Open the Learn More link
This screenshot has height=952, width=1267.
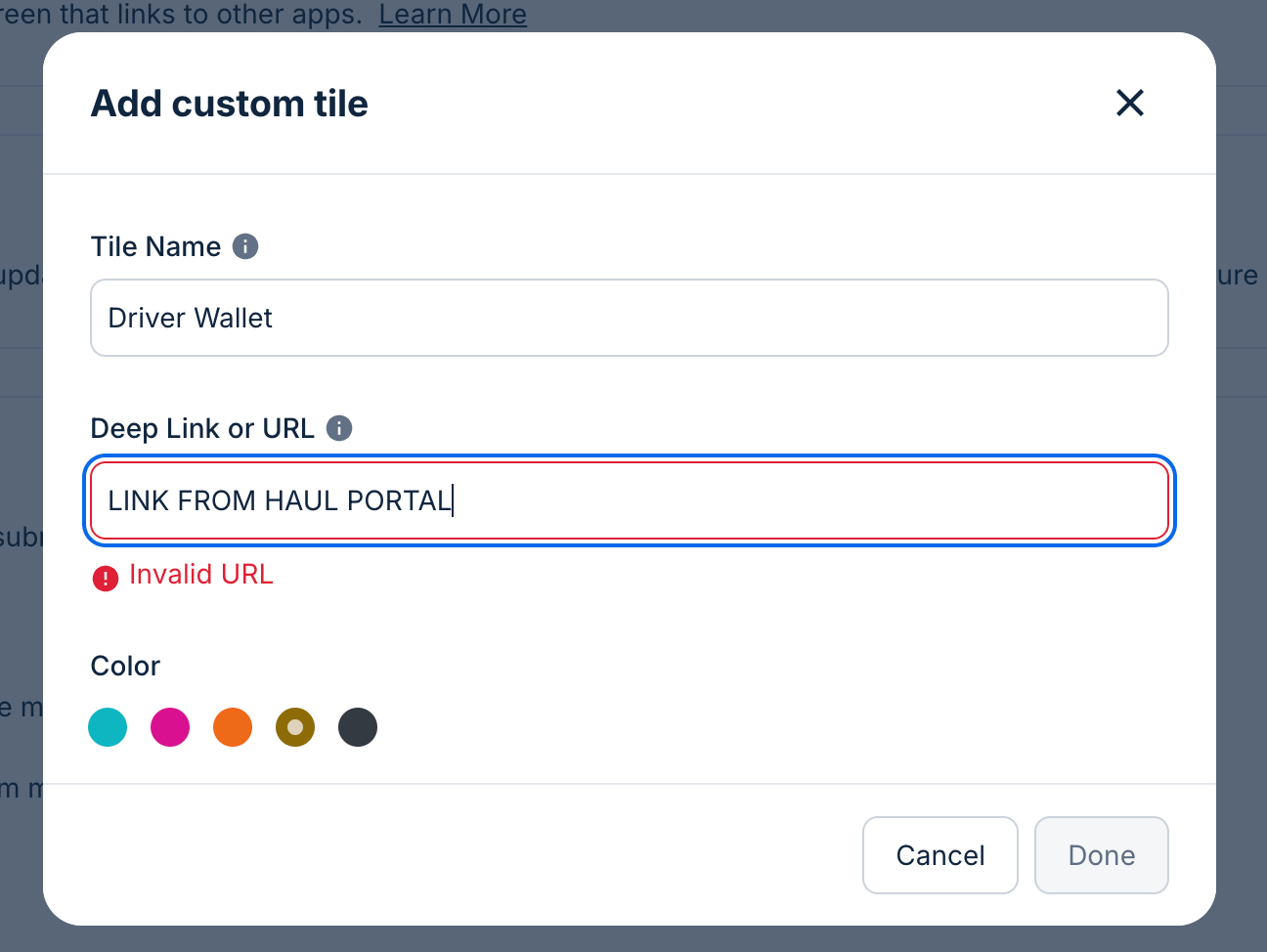pyautogui.click(x=453, y=15)
